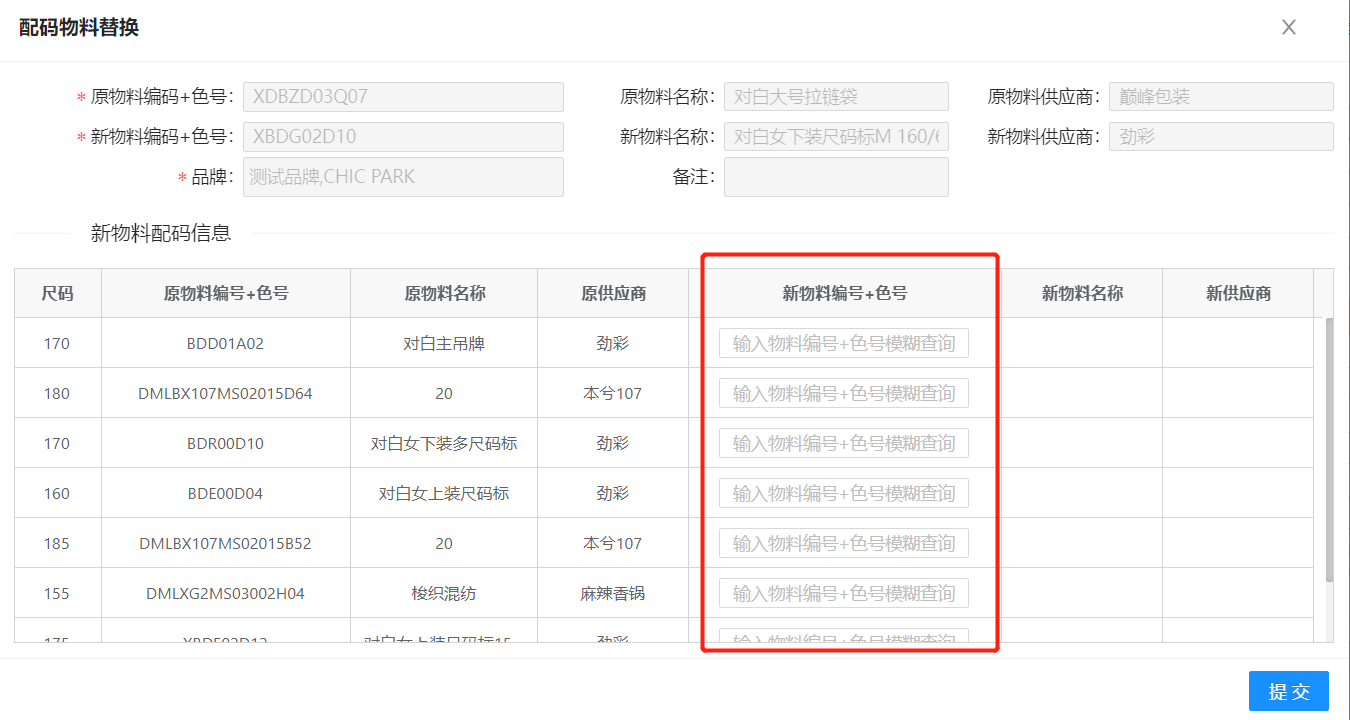Click new material search input for row BDE00D04
This screenshot has height=720, width=1350.
[843, 494]
